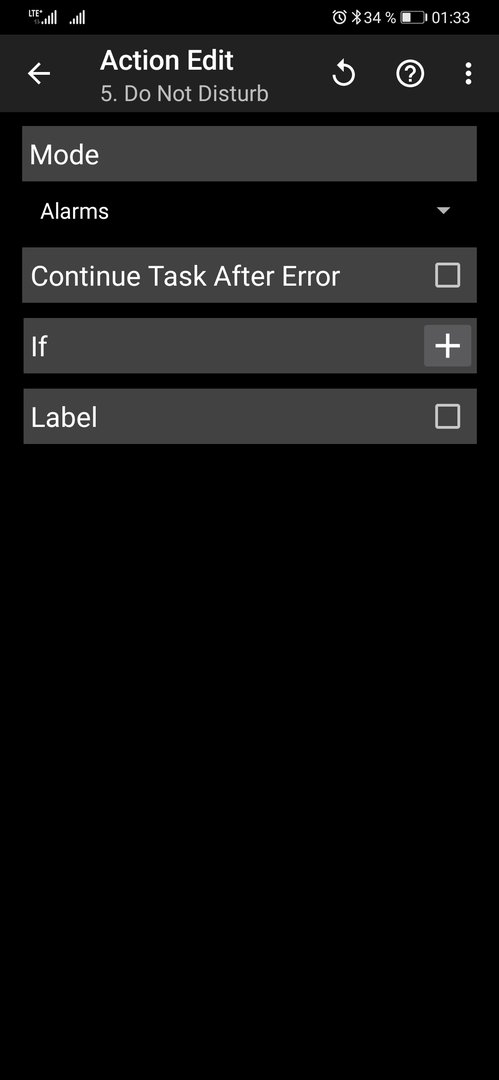Viewport: 499px width, 1080px height.
Task: Open the three-dot overflow menu
Action: (x=468, y=74)
